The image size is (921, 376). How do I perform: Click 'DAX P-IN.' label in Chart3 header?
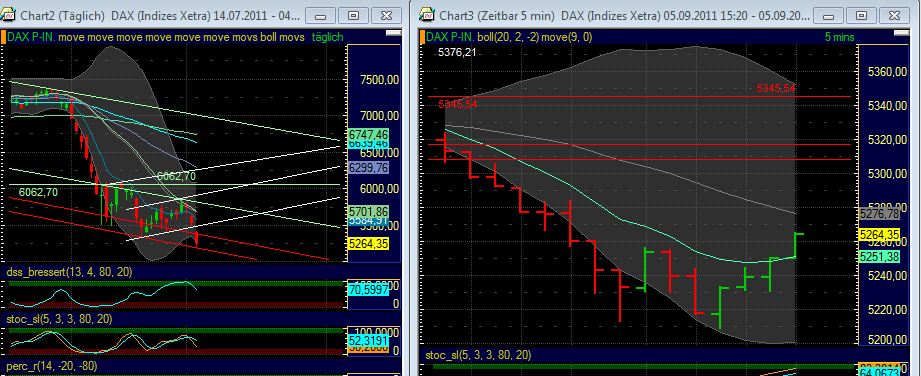click(x=450, y=37)
